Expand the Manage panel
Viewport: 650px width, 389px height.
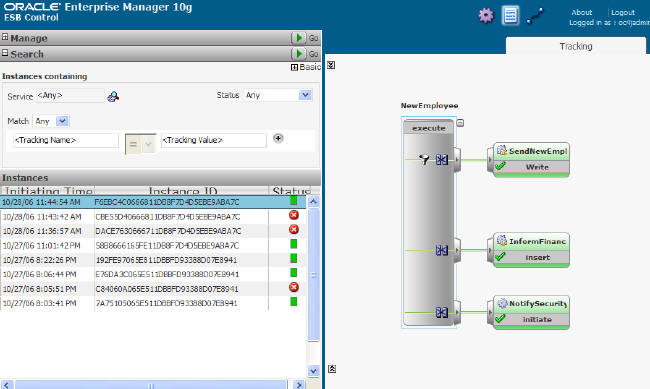5,37
